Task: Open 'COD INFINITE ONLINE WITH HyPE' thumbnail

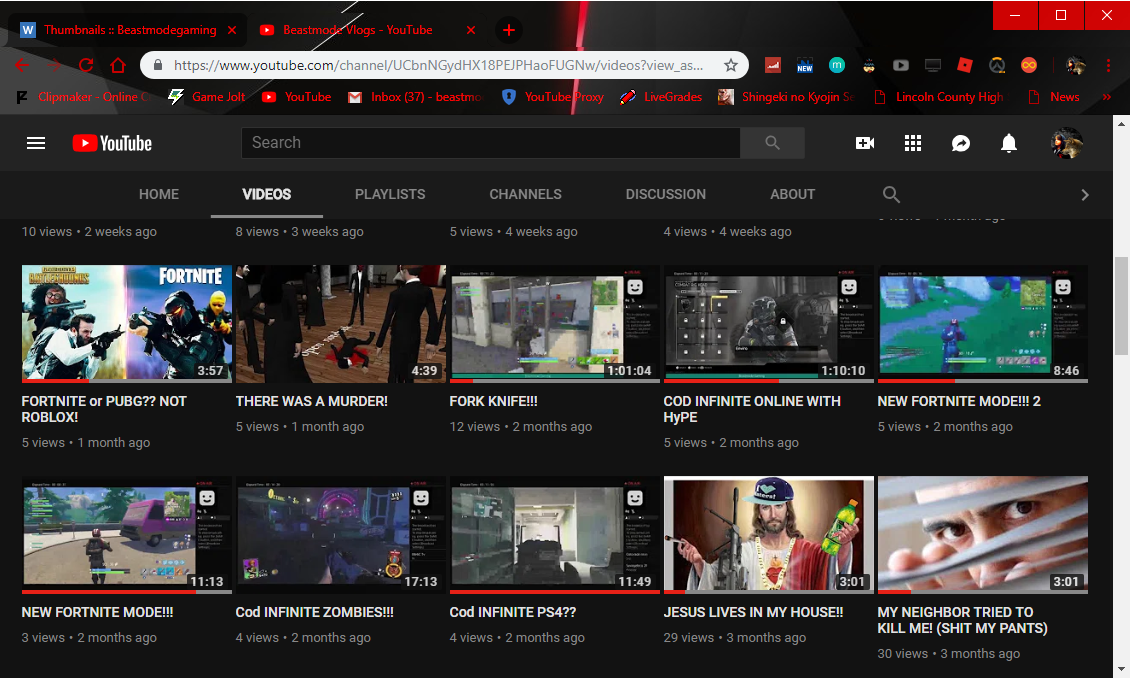Action: pos(769,324)
